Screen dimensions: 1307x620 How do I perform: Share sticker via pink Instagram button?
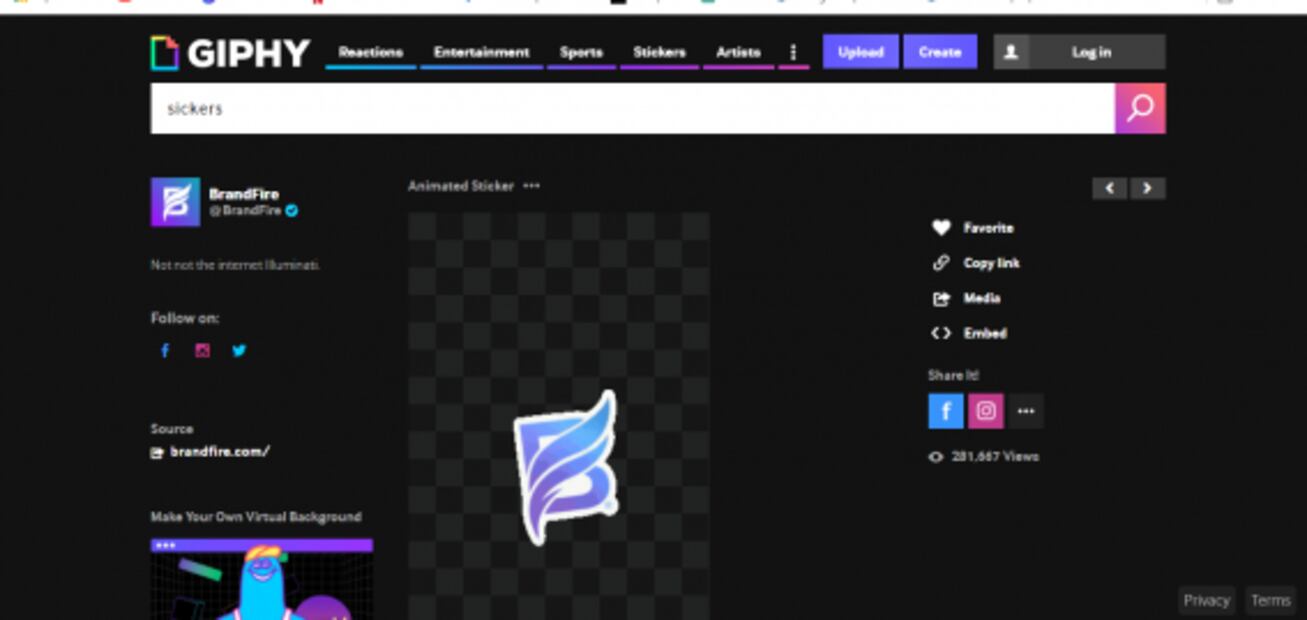point(985,411)
